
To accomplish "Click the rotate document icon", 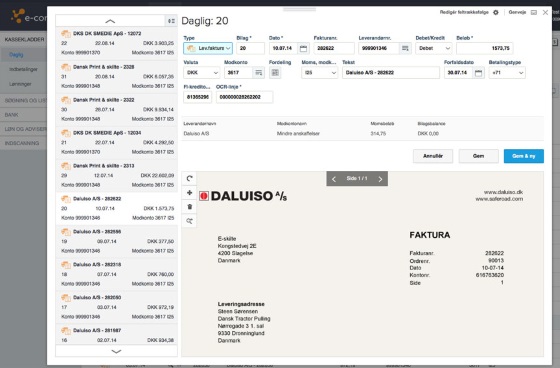I will [x=189, y=178].
